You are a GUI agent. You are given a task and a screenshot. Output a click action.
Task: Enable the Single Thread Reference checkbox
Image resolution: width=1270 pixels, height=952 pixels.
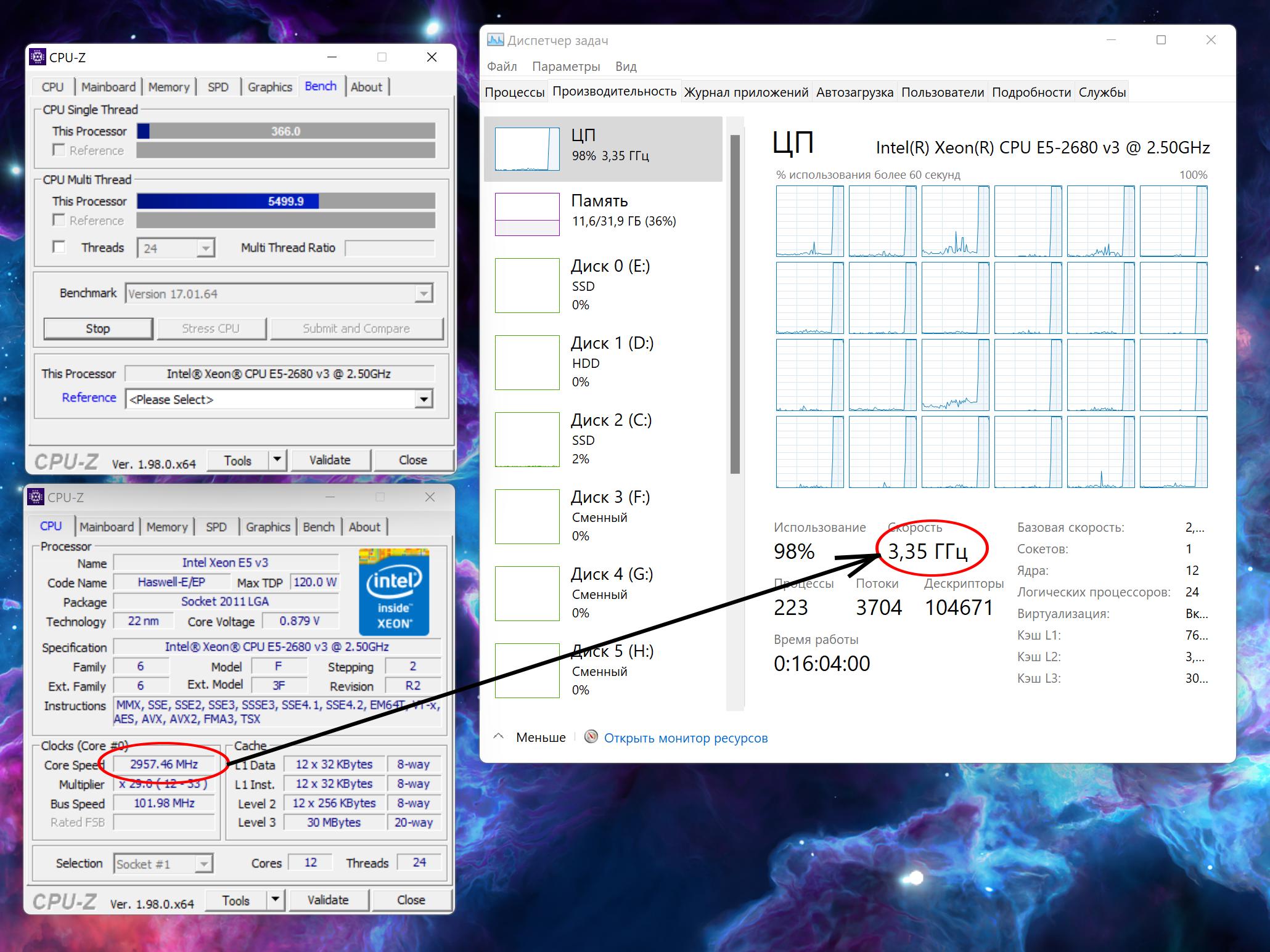[x=59, y=150]
